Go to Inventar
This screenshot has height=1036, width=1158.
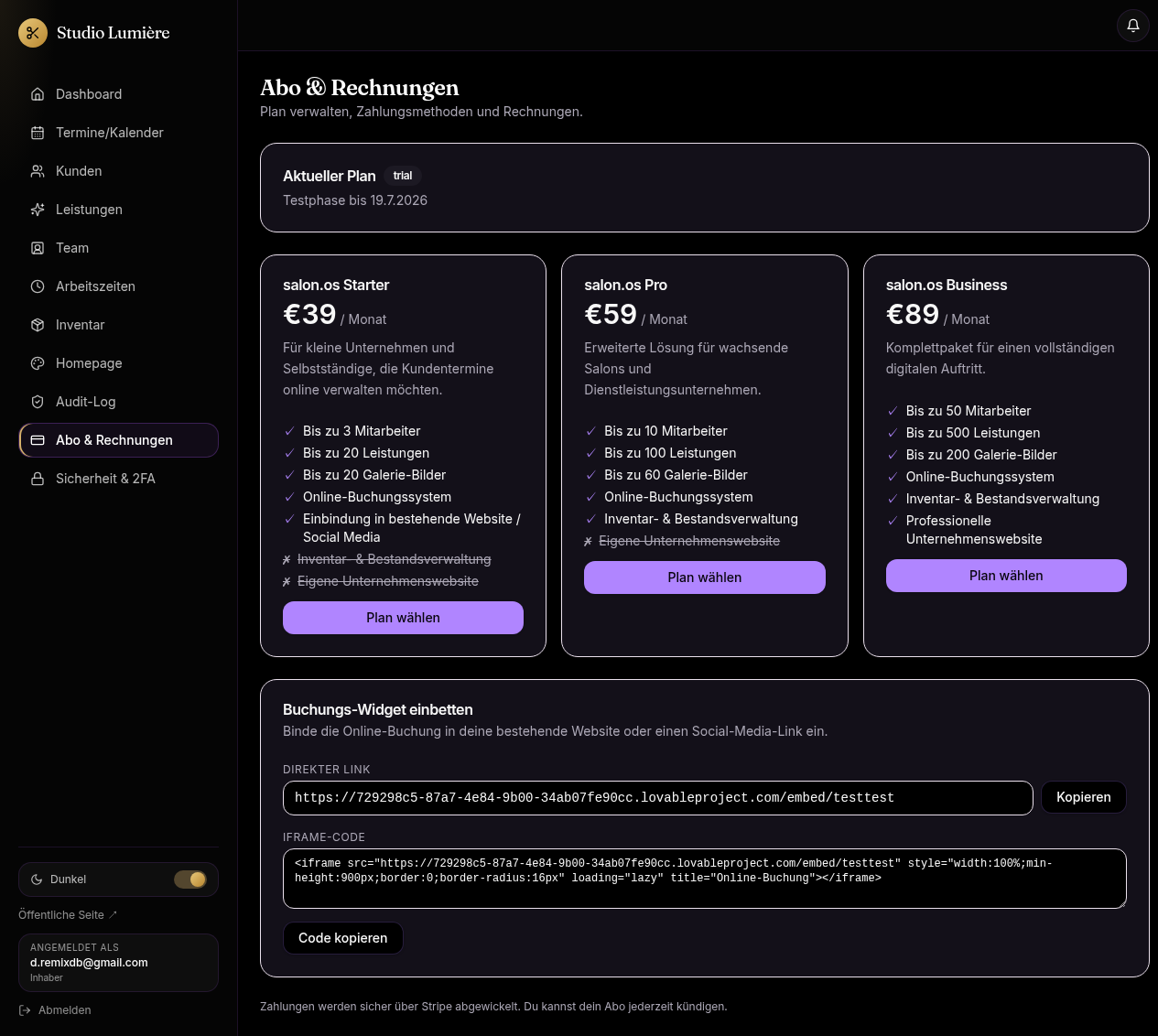pyautogui.click(x=118, y=325)
